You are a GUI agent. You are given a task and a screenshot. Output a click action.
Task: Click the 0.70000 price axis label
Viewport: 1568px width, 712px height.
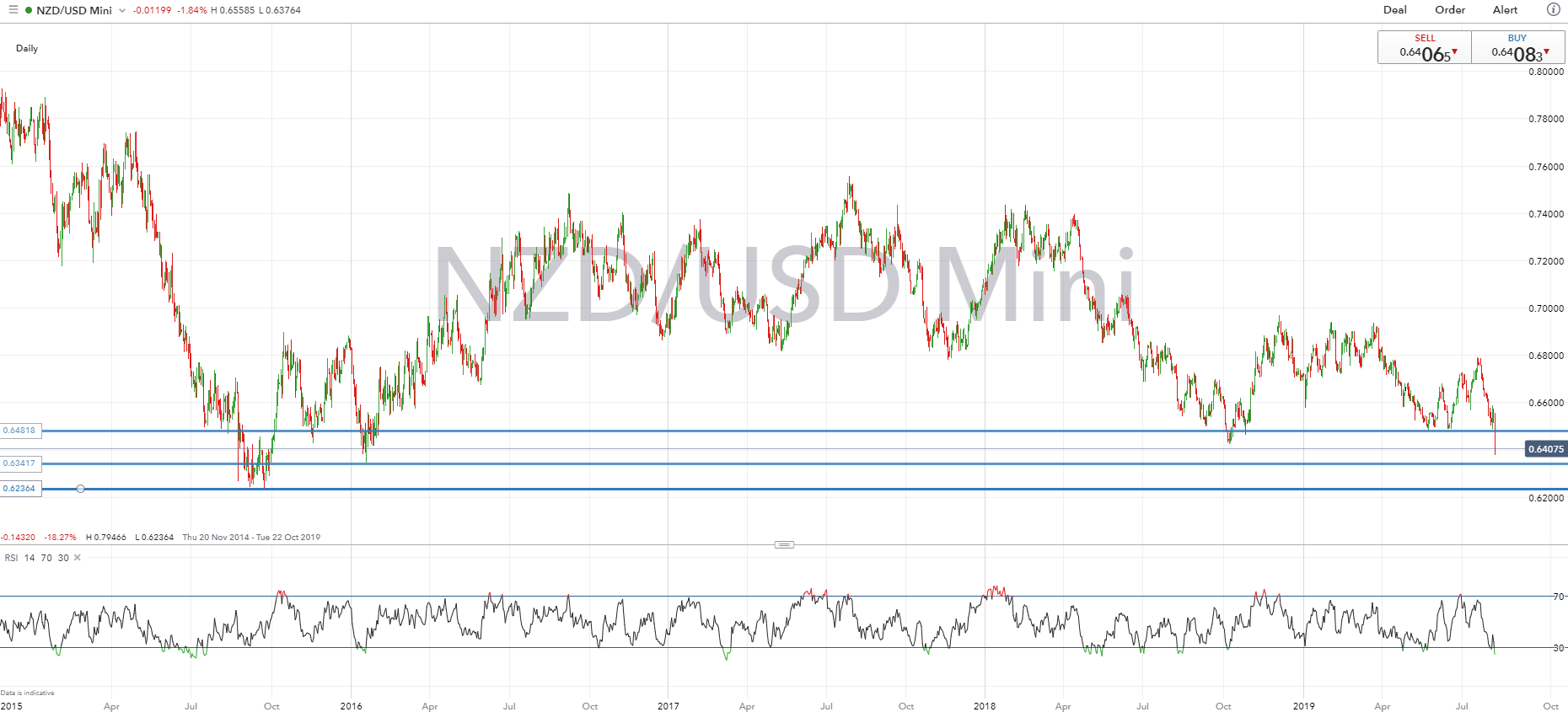1546,308
